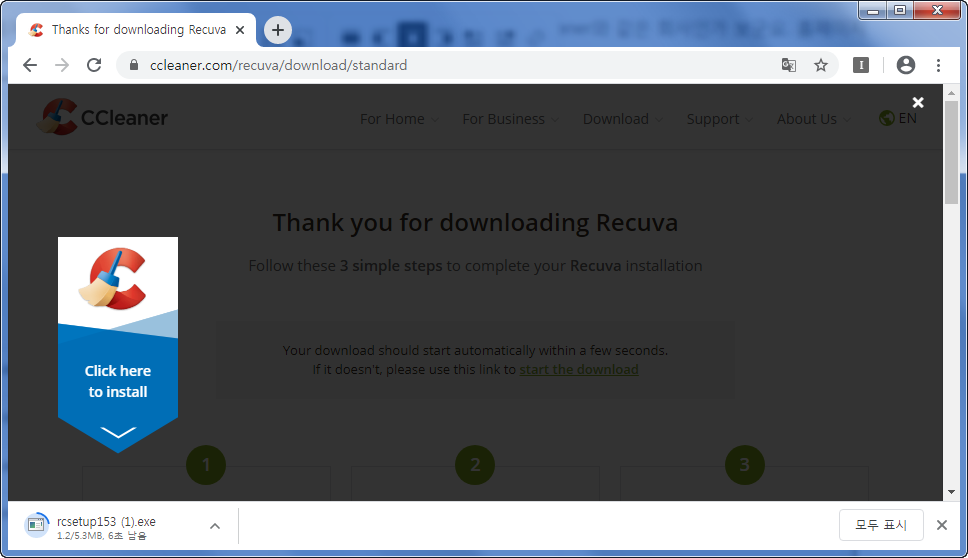Click the padlock site info icon

(x=134, y=65)
